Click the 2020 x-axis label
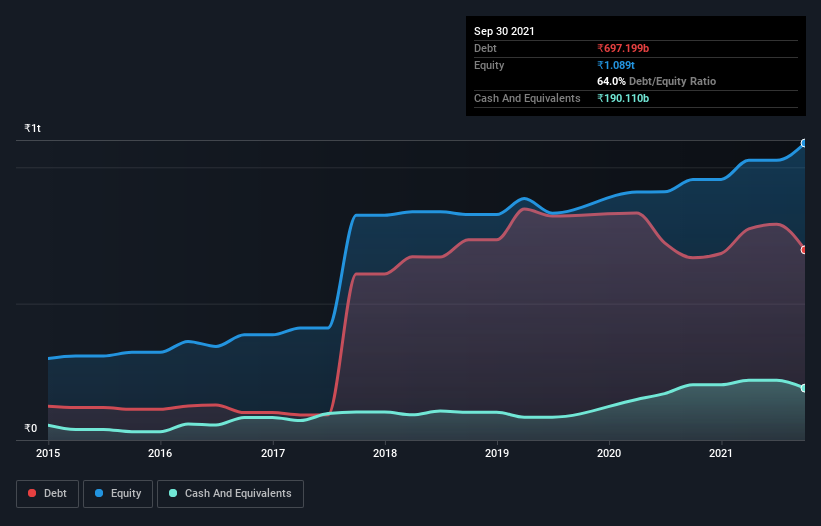Image resolution: width=821 pixels, height=526 pixels. pos(609,453)
